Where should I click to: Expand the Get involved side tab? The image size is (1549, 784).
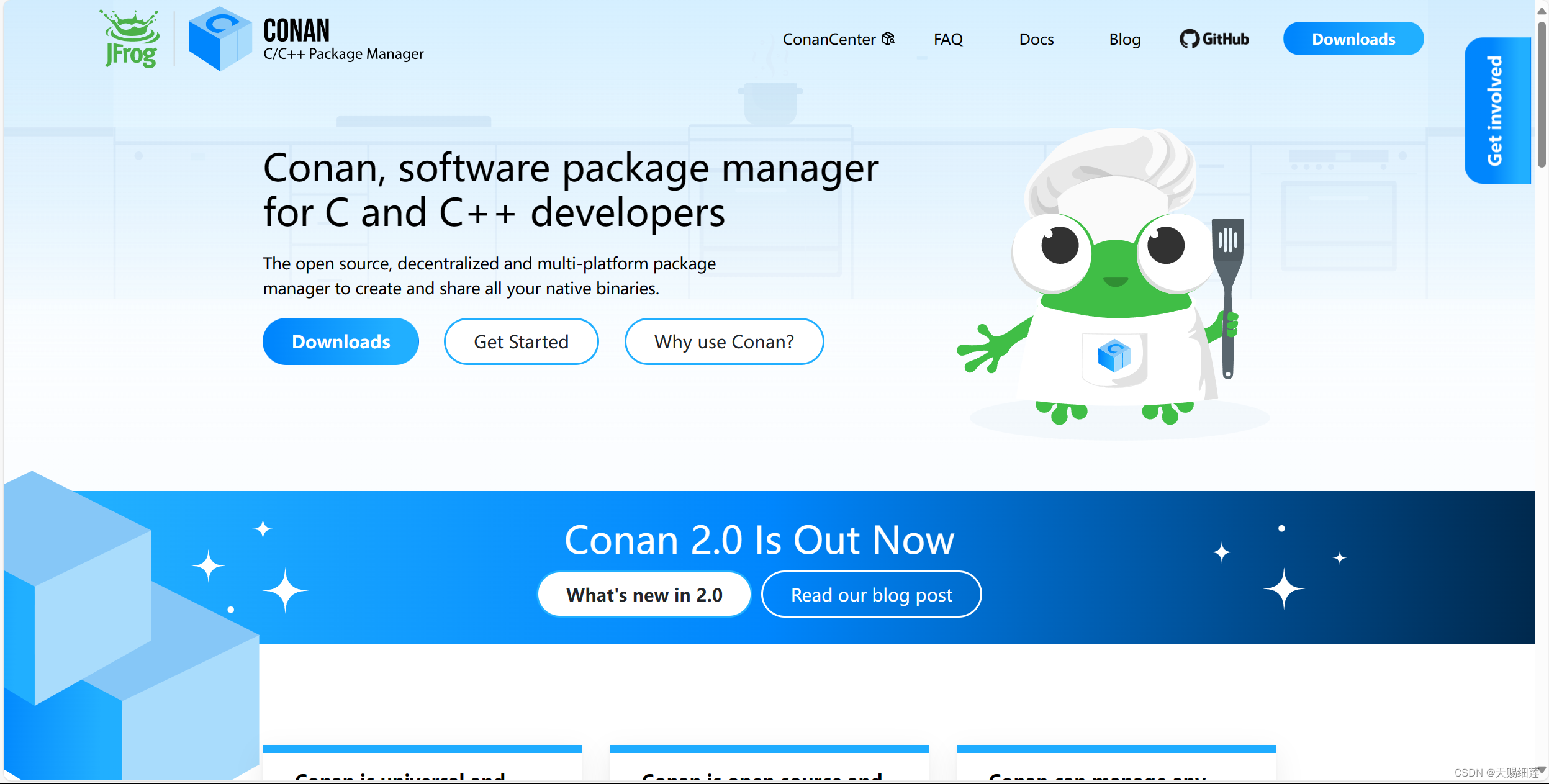tap(1496, 110)
